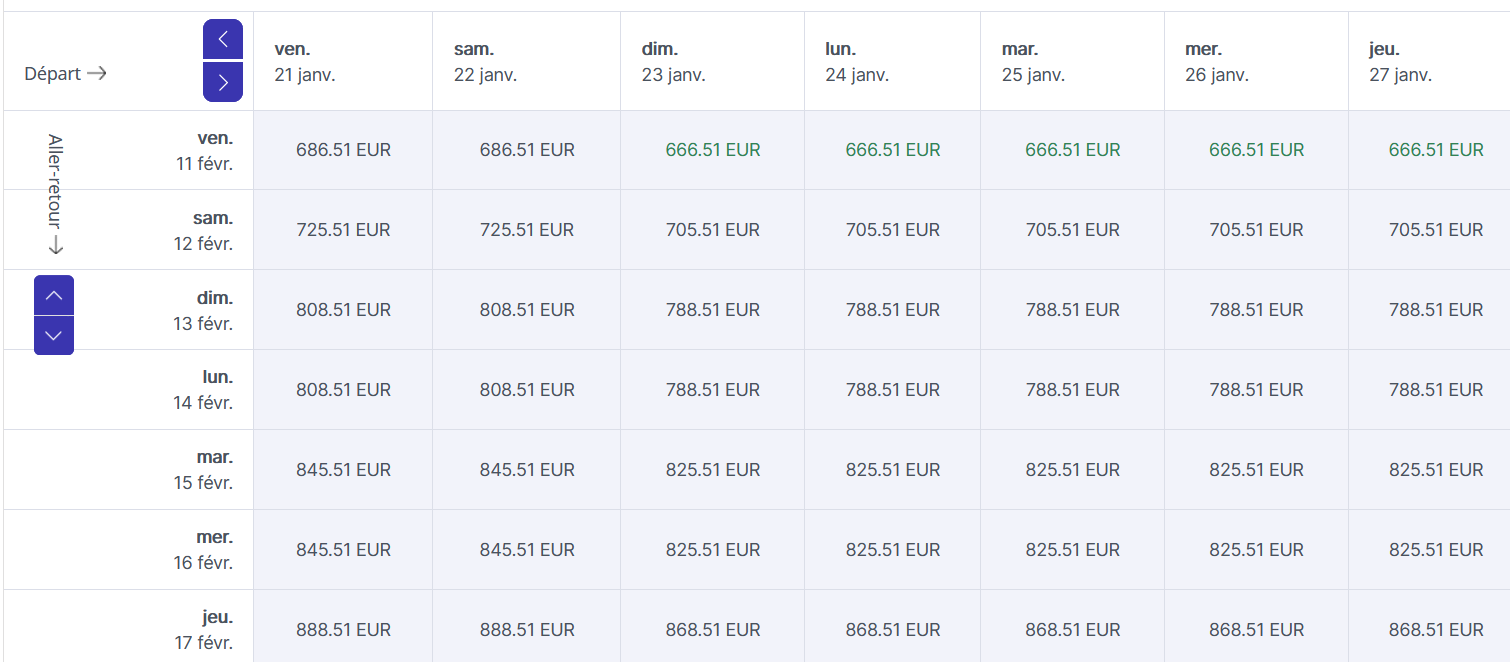Click the sam. 12 févr. row header
The height and width of the screenshot is (662, 1510).
point(203,230)
